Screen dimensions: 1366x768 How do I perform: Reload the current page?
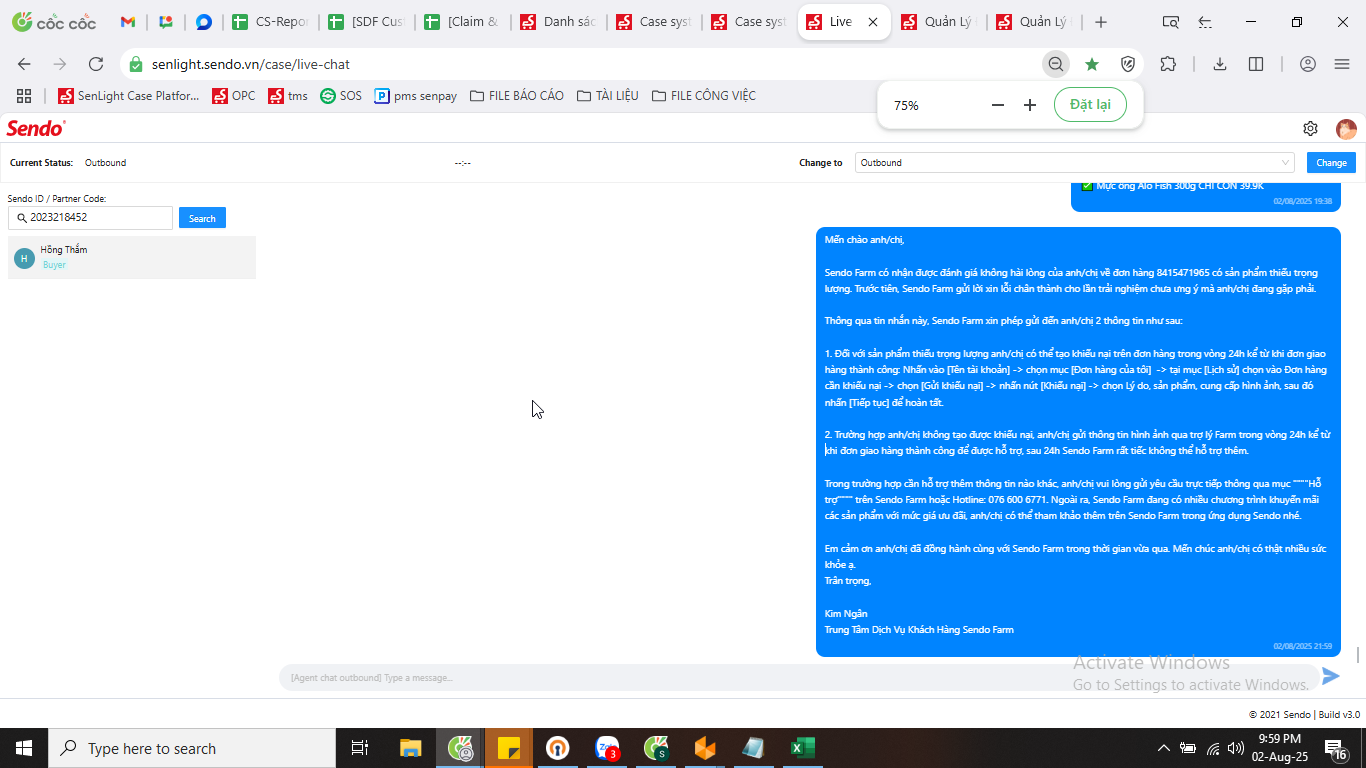pyautogui.click(x=96, y=64)
